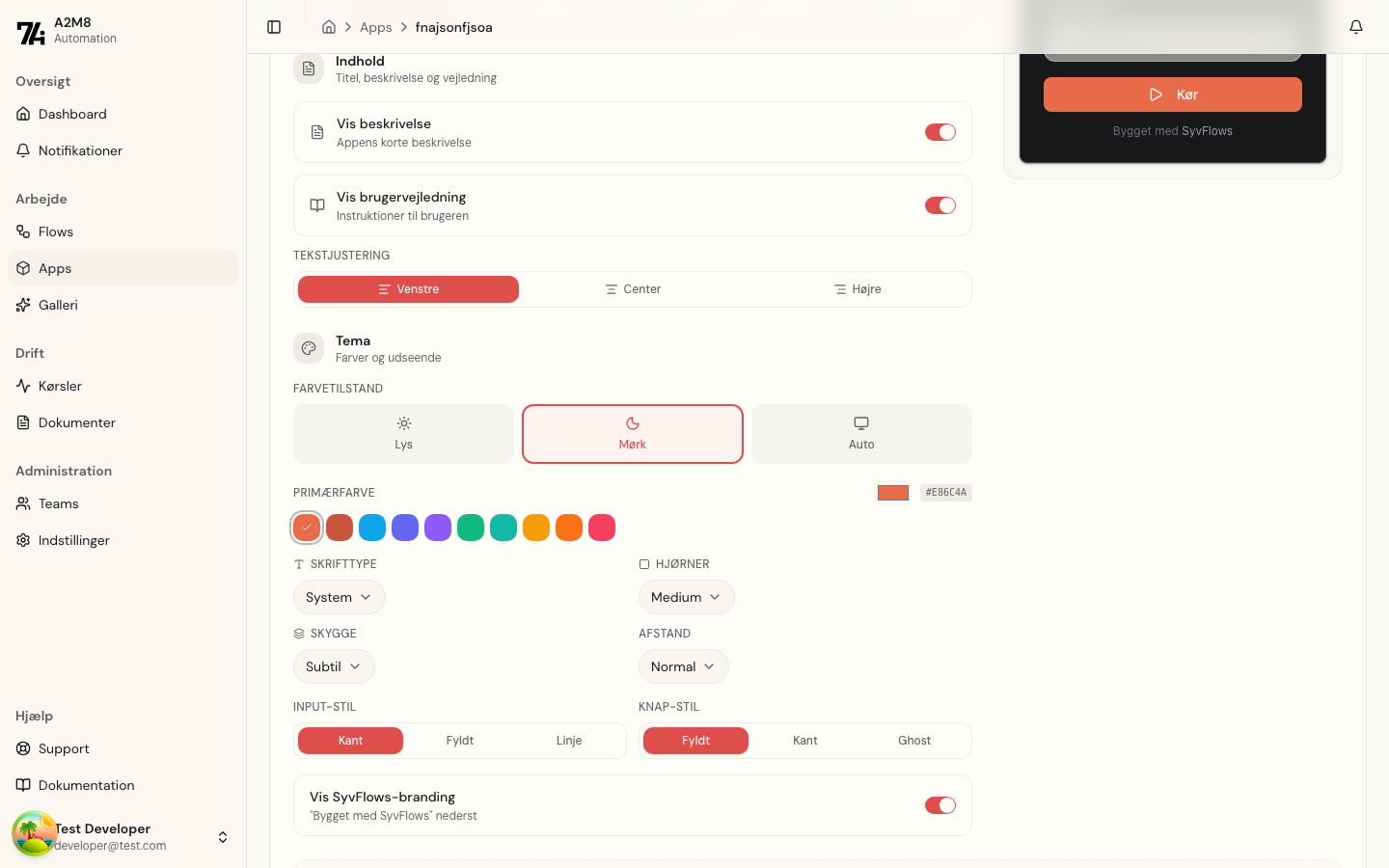Select the Lys color mode
The height and width of the screenshot is (868, 1389).
tap(403, 434)
